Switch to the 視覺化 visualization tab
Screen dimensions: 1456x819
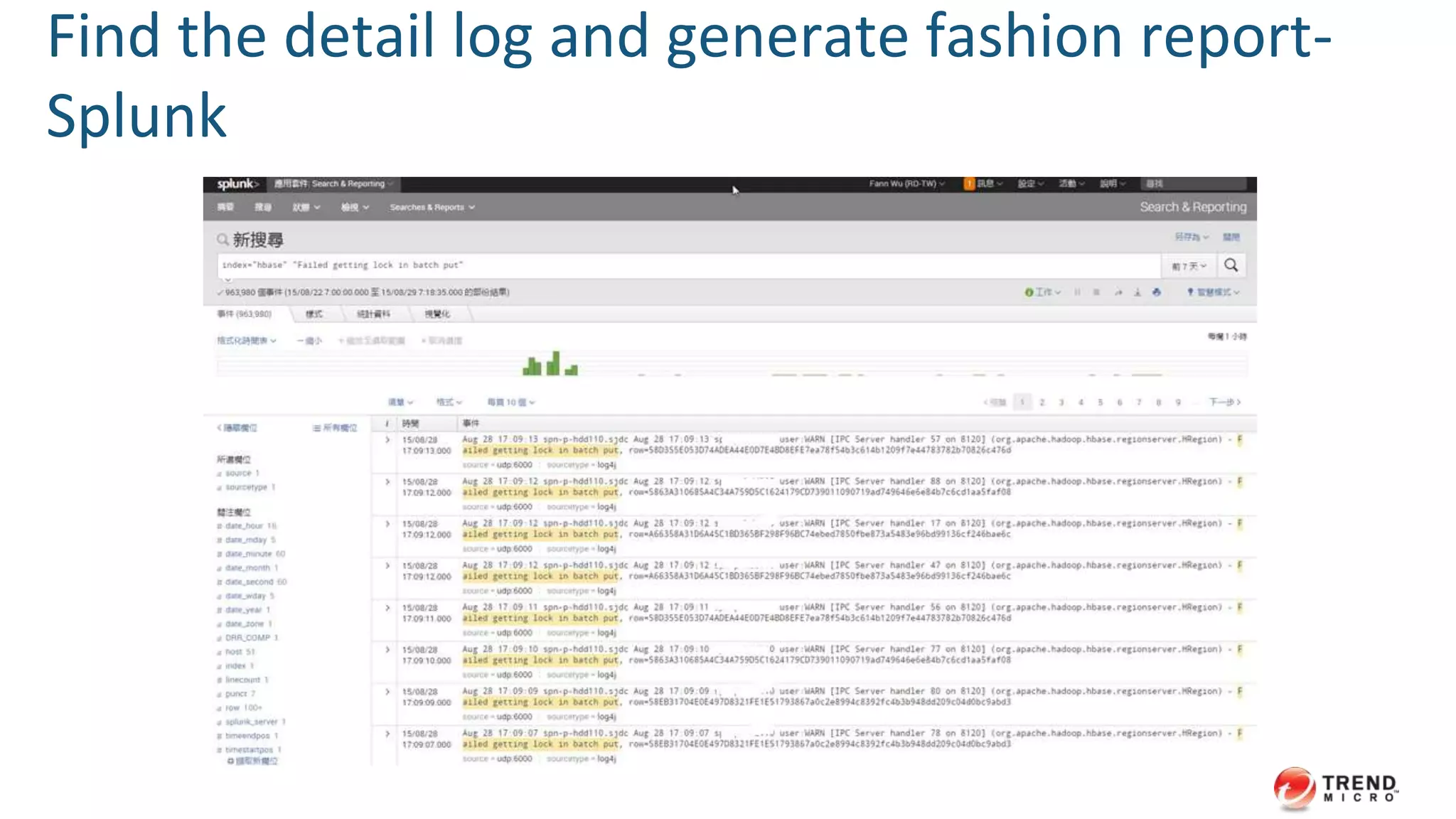(x=437, y=314)
